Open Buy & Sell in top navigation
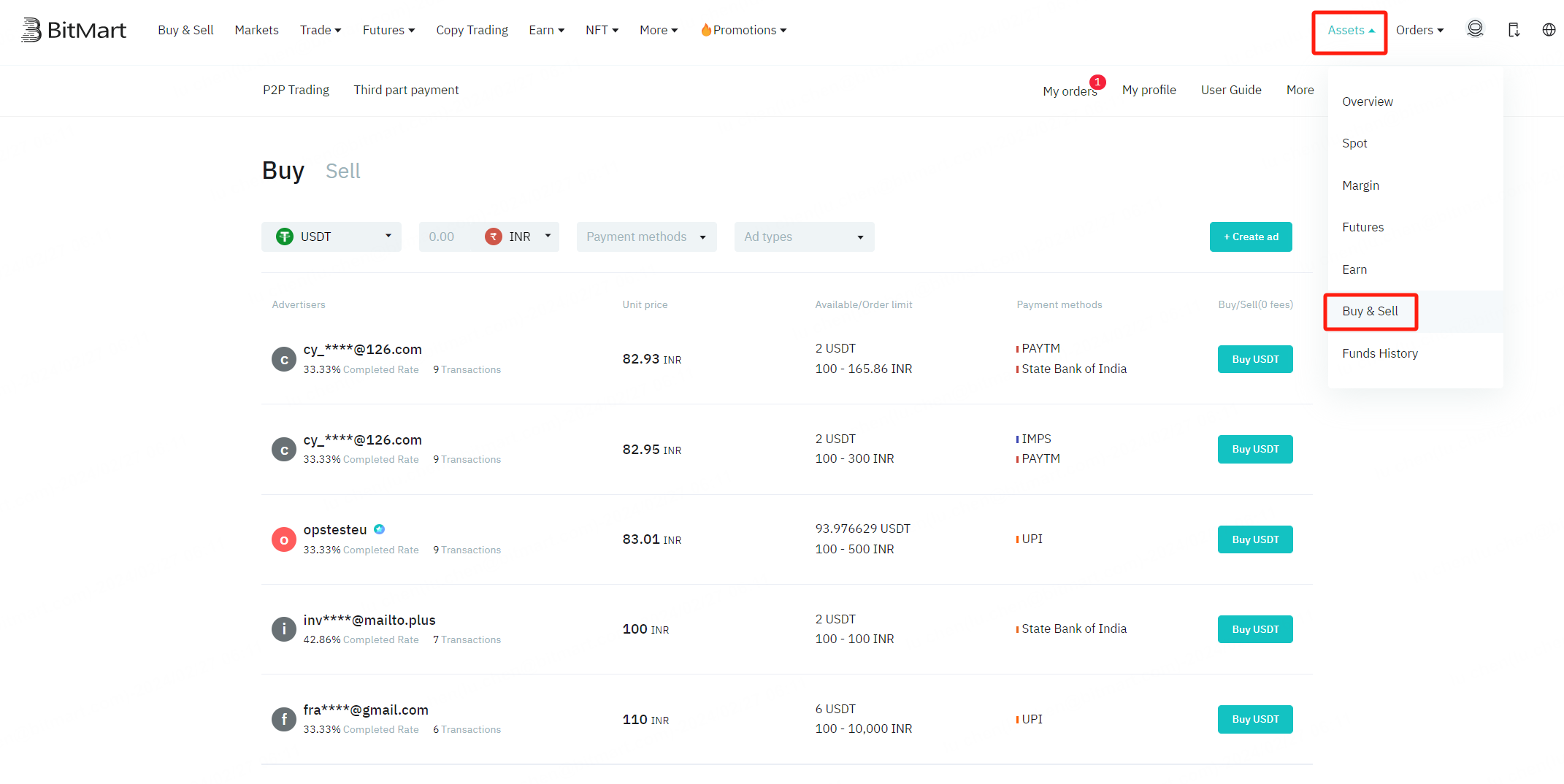The width and height of the screenshot is (1564, 784). click(x=185, y=30)
